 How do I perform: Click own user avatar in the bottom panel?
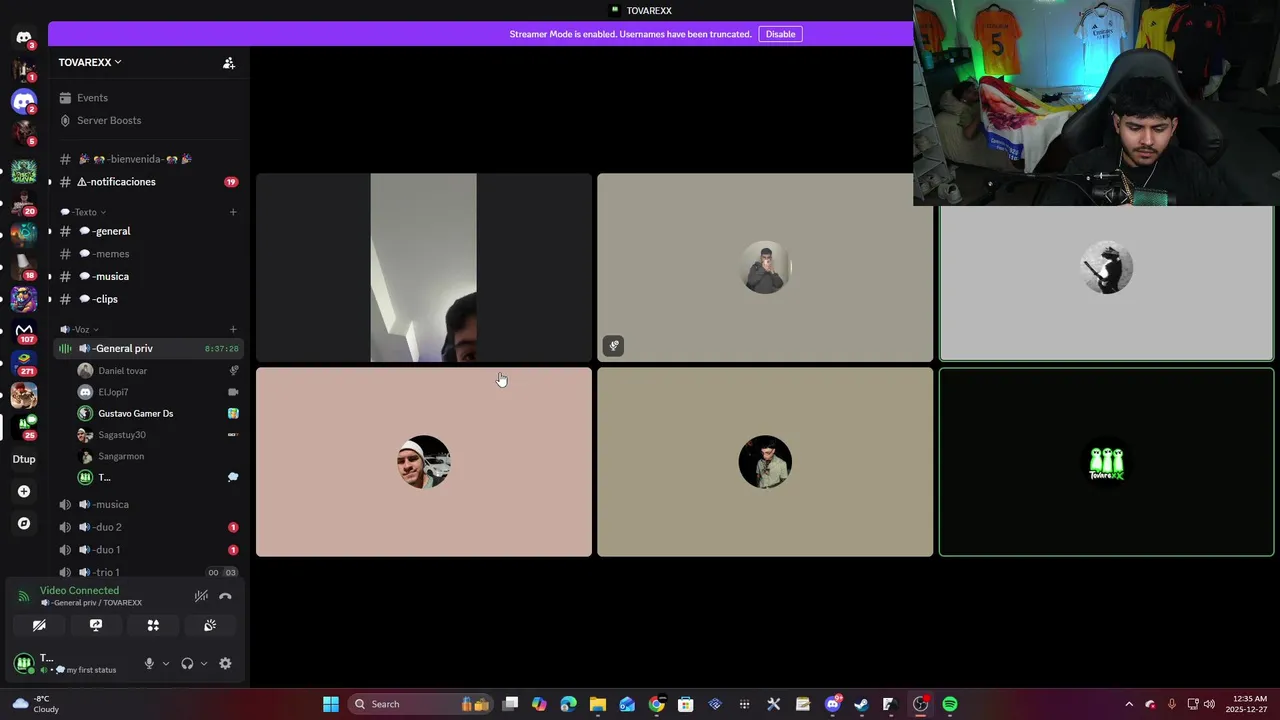(x=24, y=663)
